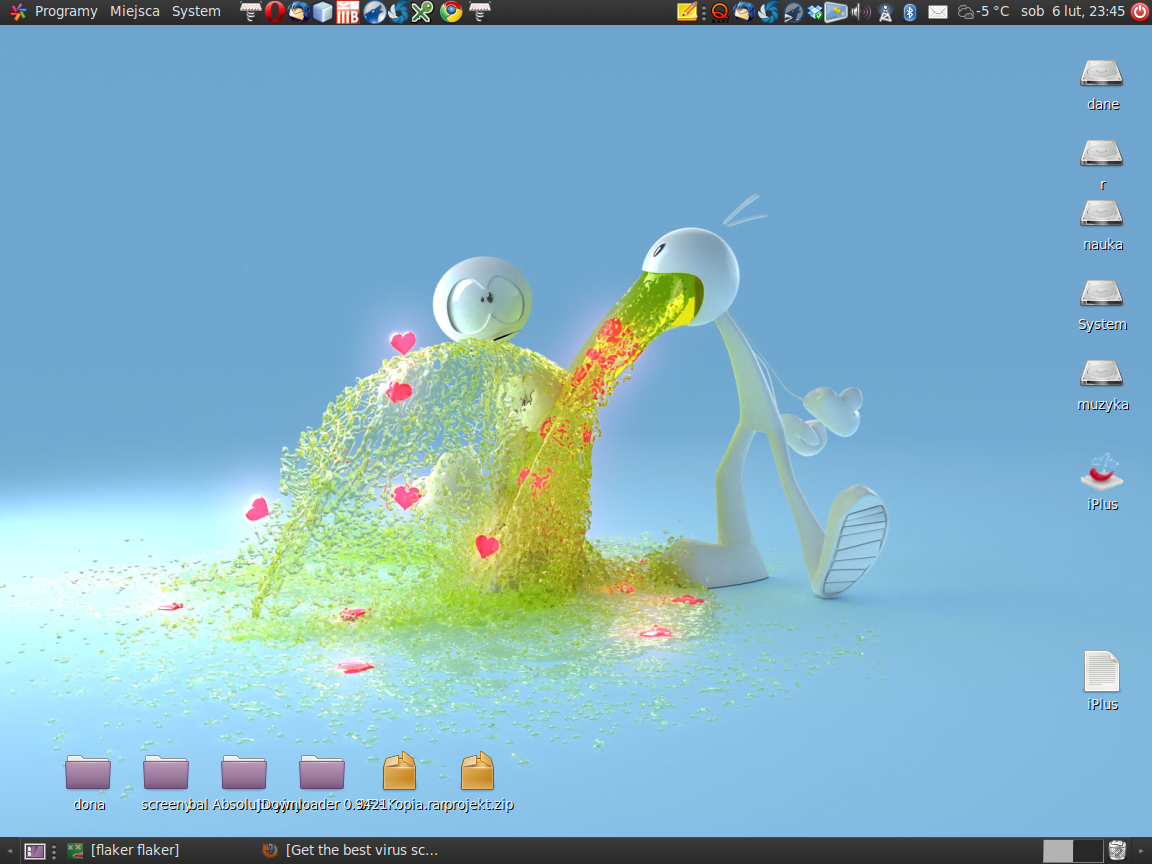Screen dimensions: 1152x864
Task: Open the volume control applet
Action: (860, 12)
